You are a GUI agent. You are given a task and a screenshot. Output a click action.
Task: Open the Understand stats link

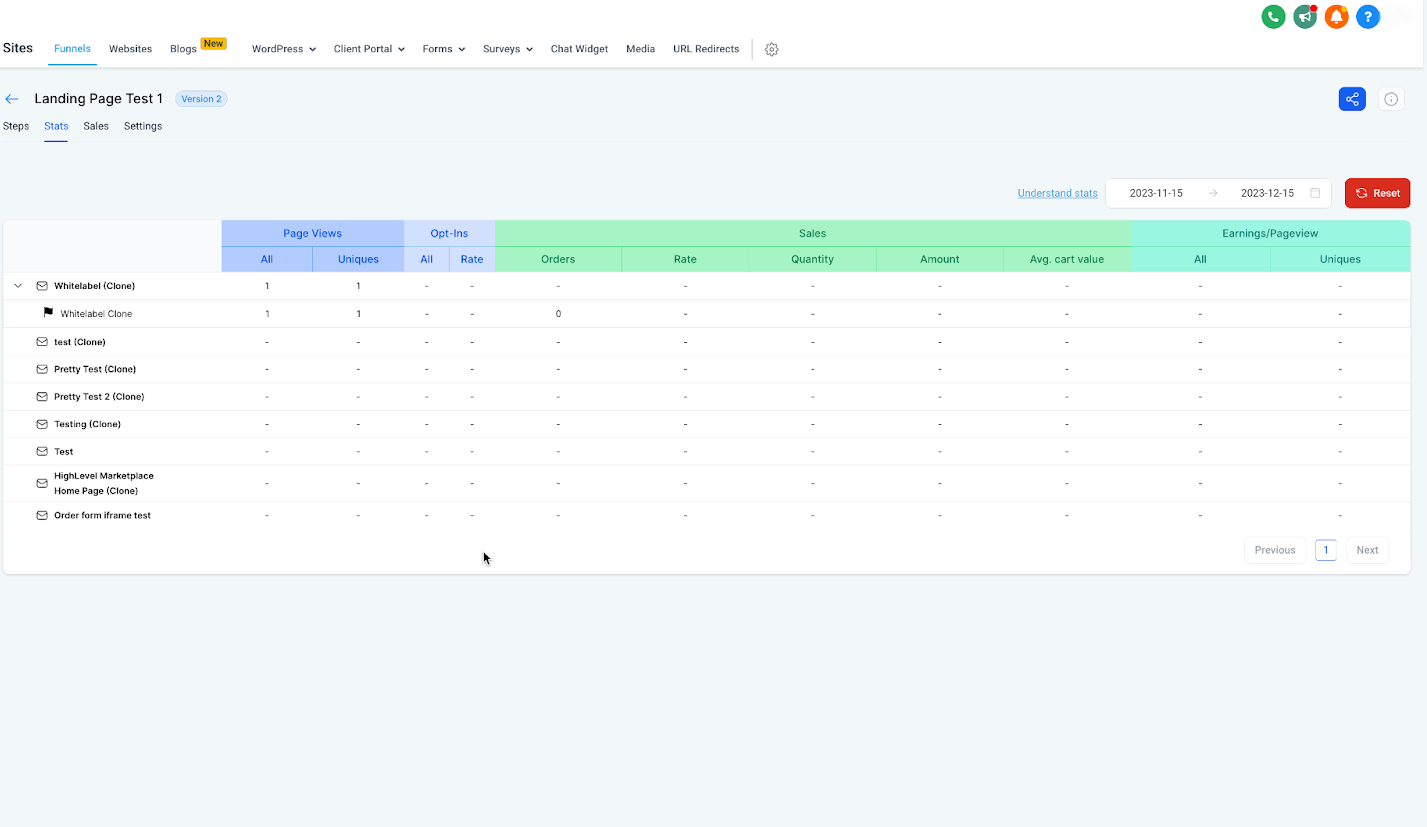click(1057, 193)
